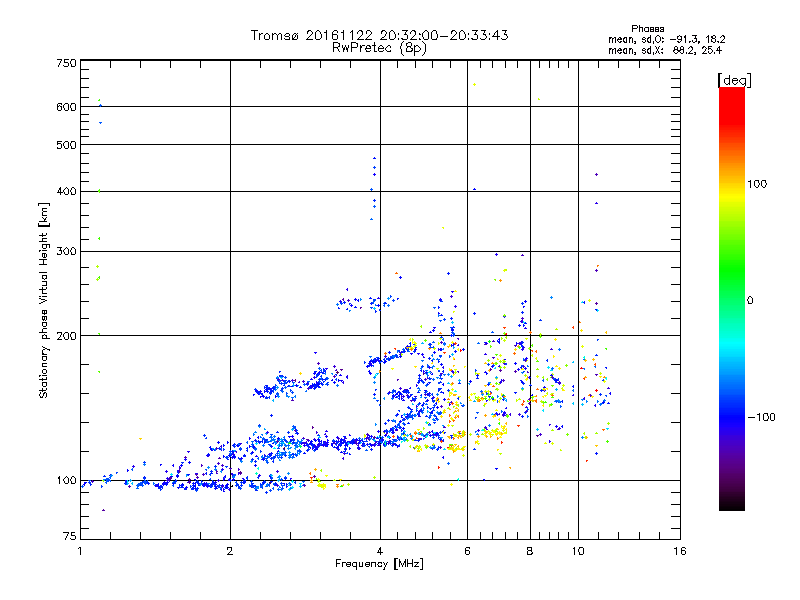The image size is (800, 600).
Task: Click the y-axis tick label '200'
Action: (66, 336)
